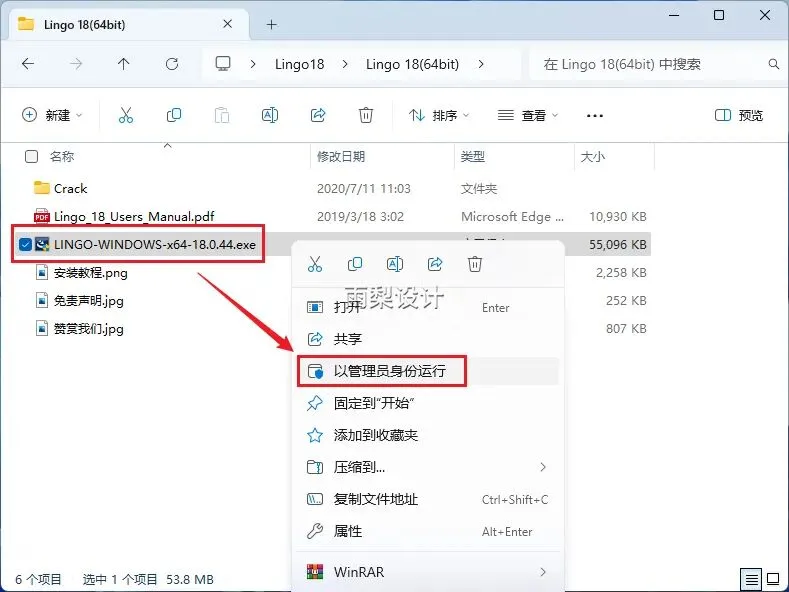Expand the 压缩到... submenu arrow
789x592 pixels.
(543, 467)
